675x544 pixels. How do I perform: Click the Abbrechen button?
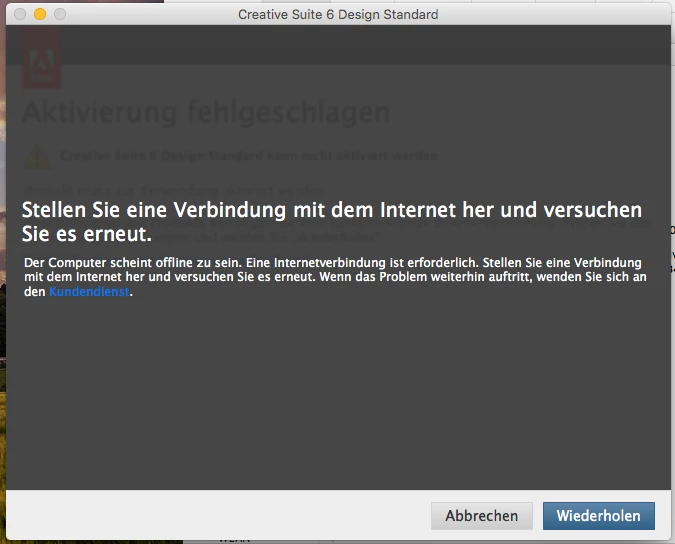click(x=482, y=516)
